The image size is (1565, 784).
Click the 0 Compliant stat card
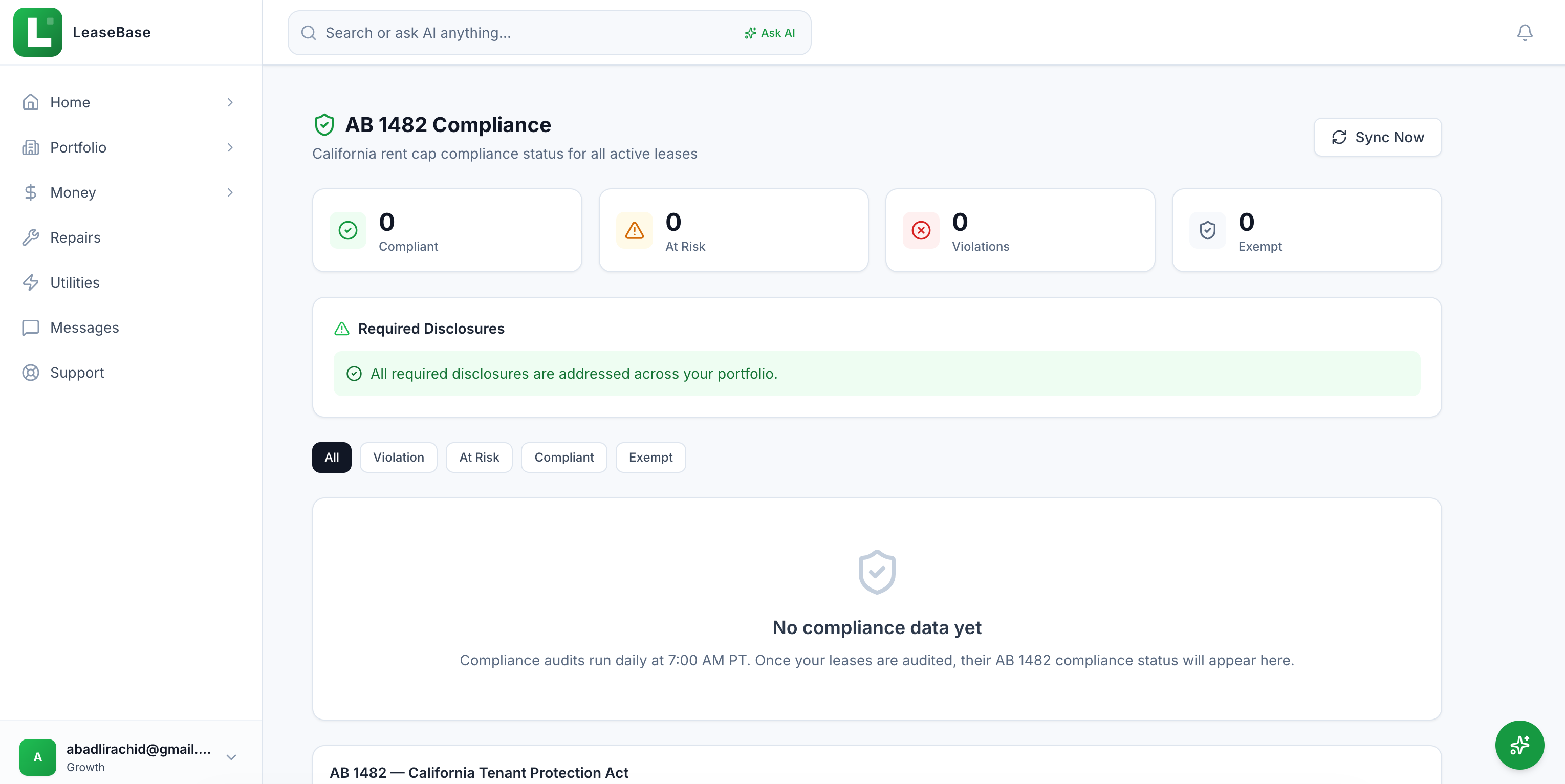point(447,230)
